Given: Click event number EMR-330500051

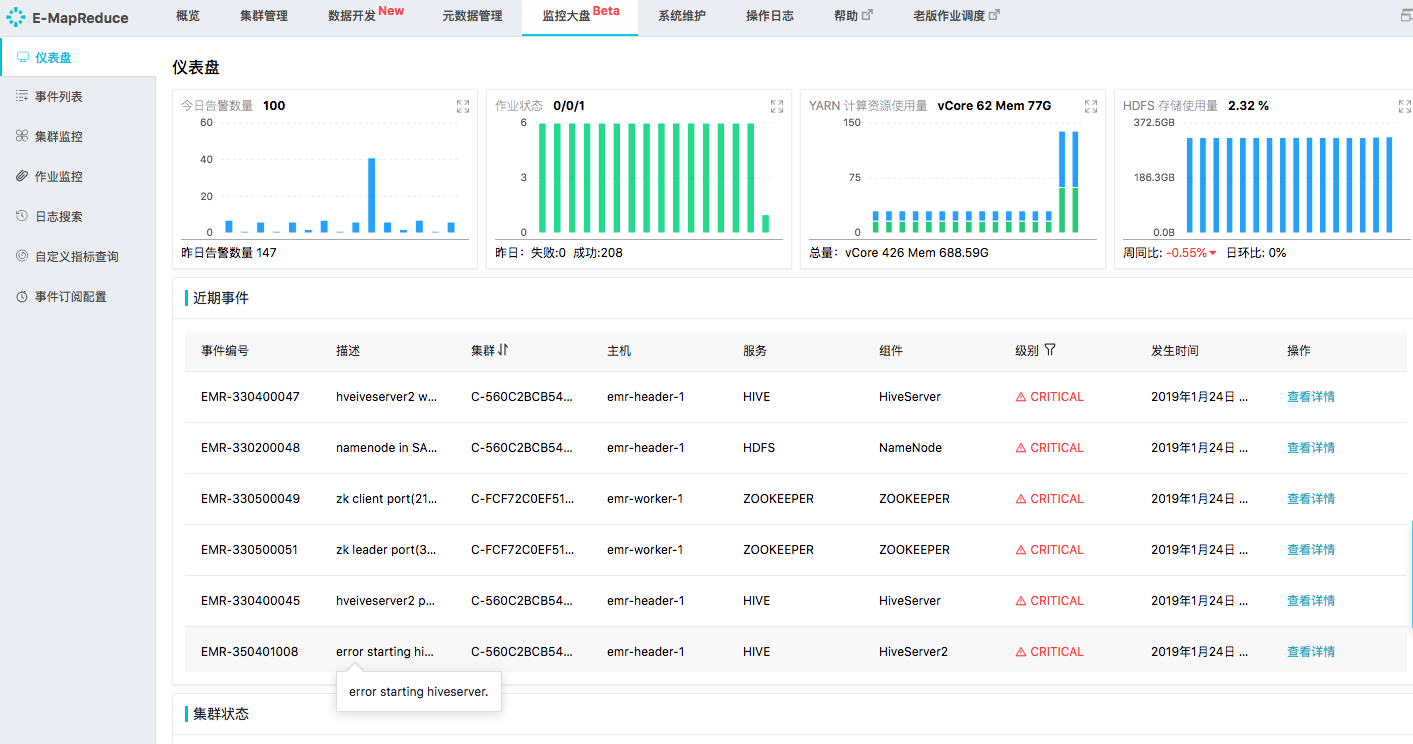Looking at the screenshot, I should (249, 550).
